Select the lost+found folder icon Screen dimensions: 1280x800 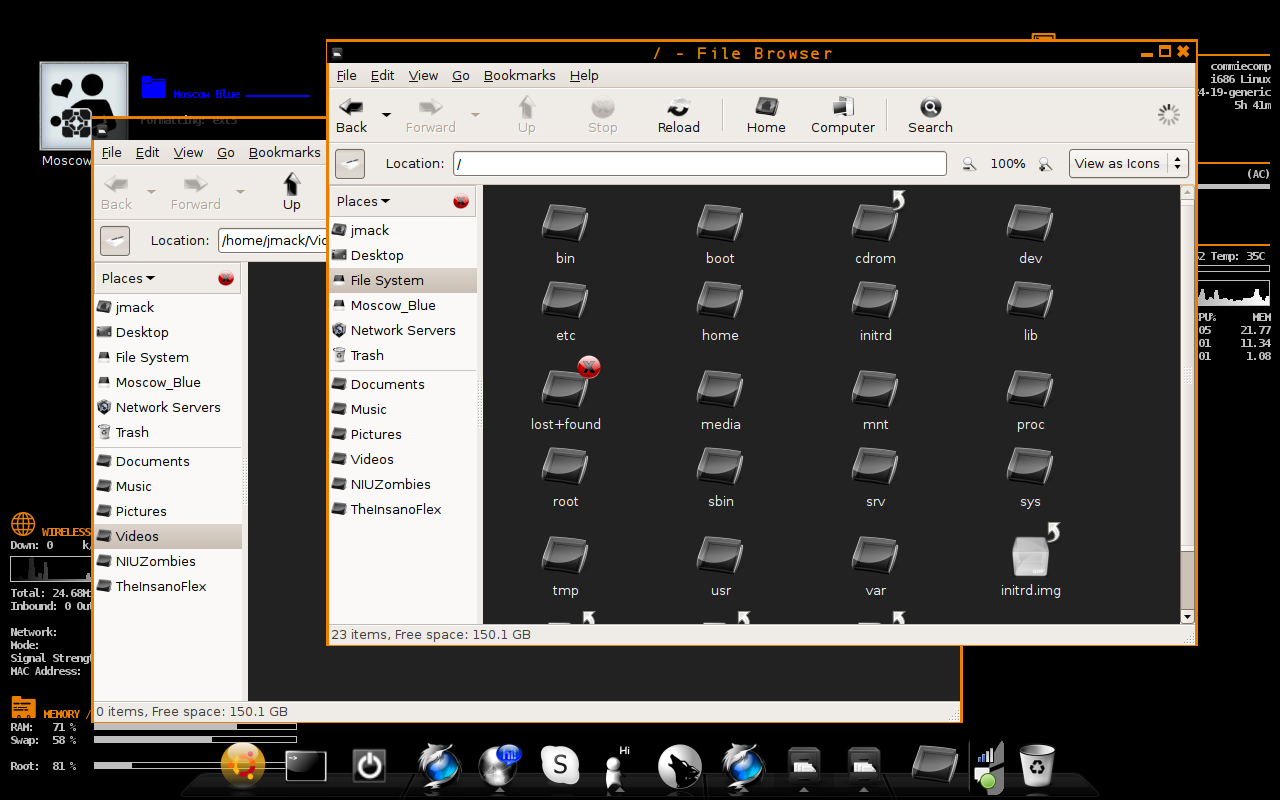coord(565,389)
